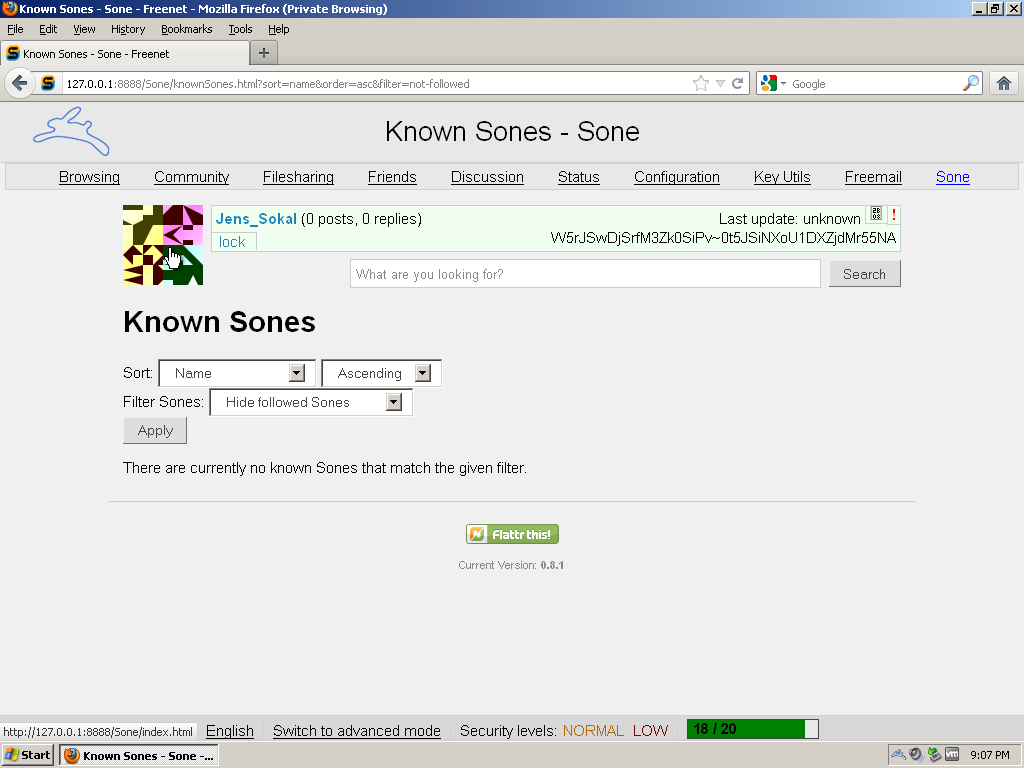Open the Friends menu
The width and height of the screenshot is (1024, 768).
(x=392, y=177)
